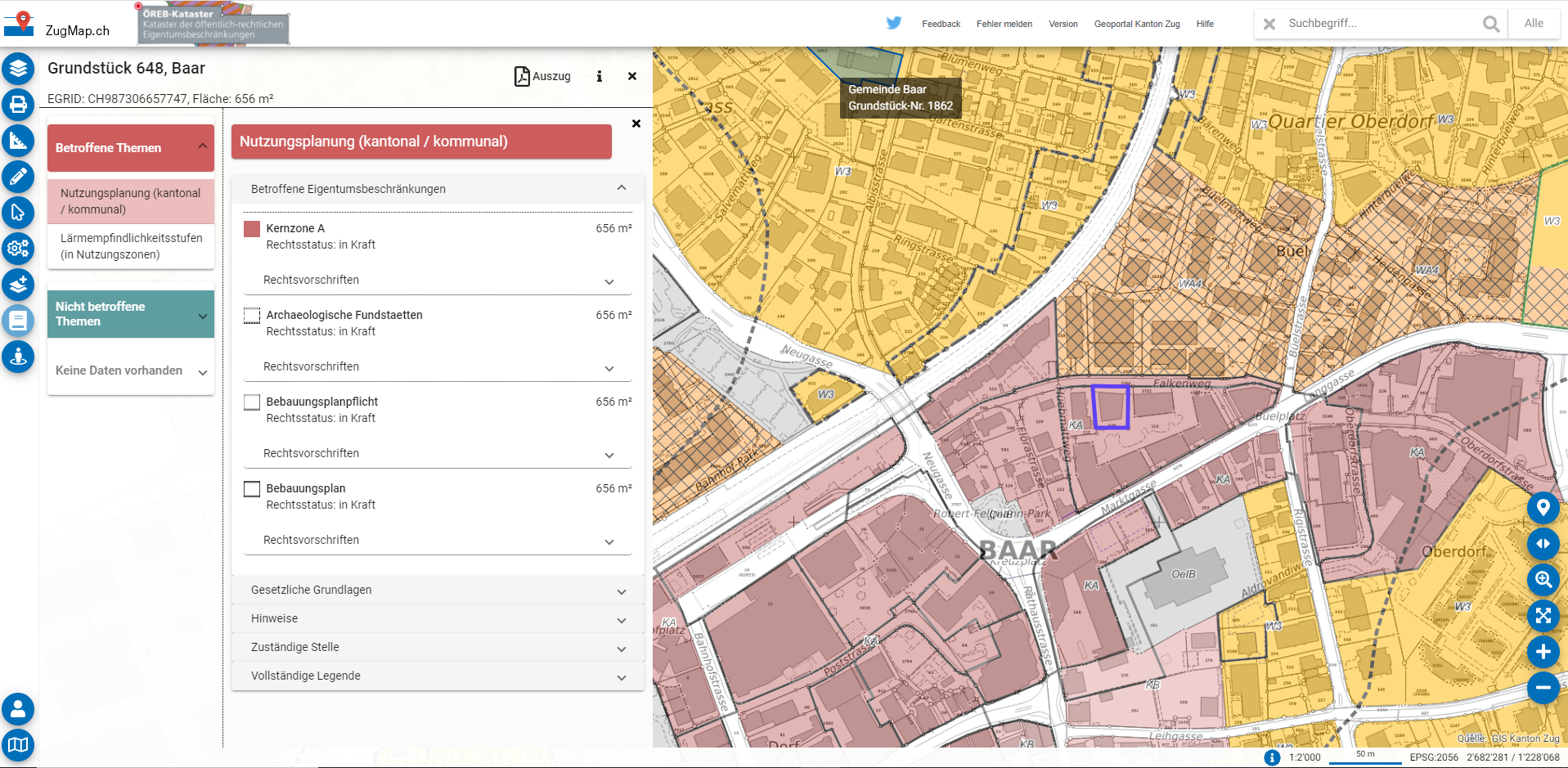Open the Feedback link
1568x768 pixels.
(941, 24)
